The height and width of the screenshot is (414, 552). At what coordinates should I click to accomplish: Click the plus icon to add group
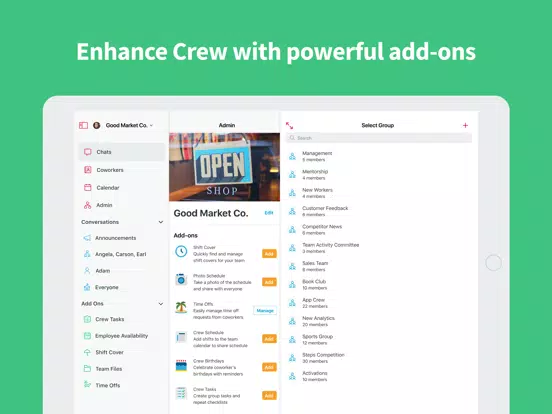point(465,125)
